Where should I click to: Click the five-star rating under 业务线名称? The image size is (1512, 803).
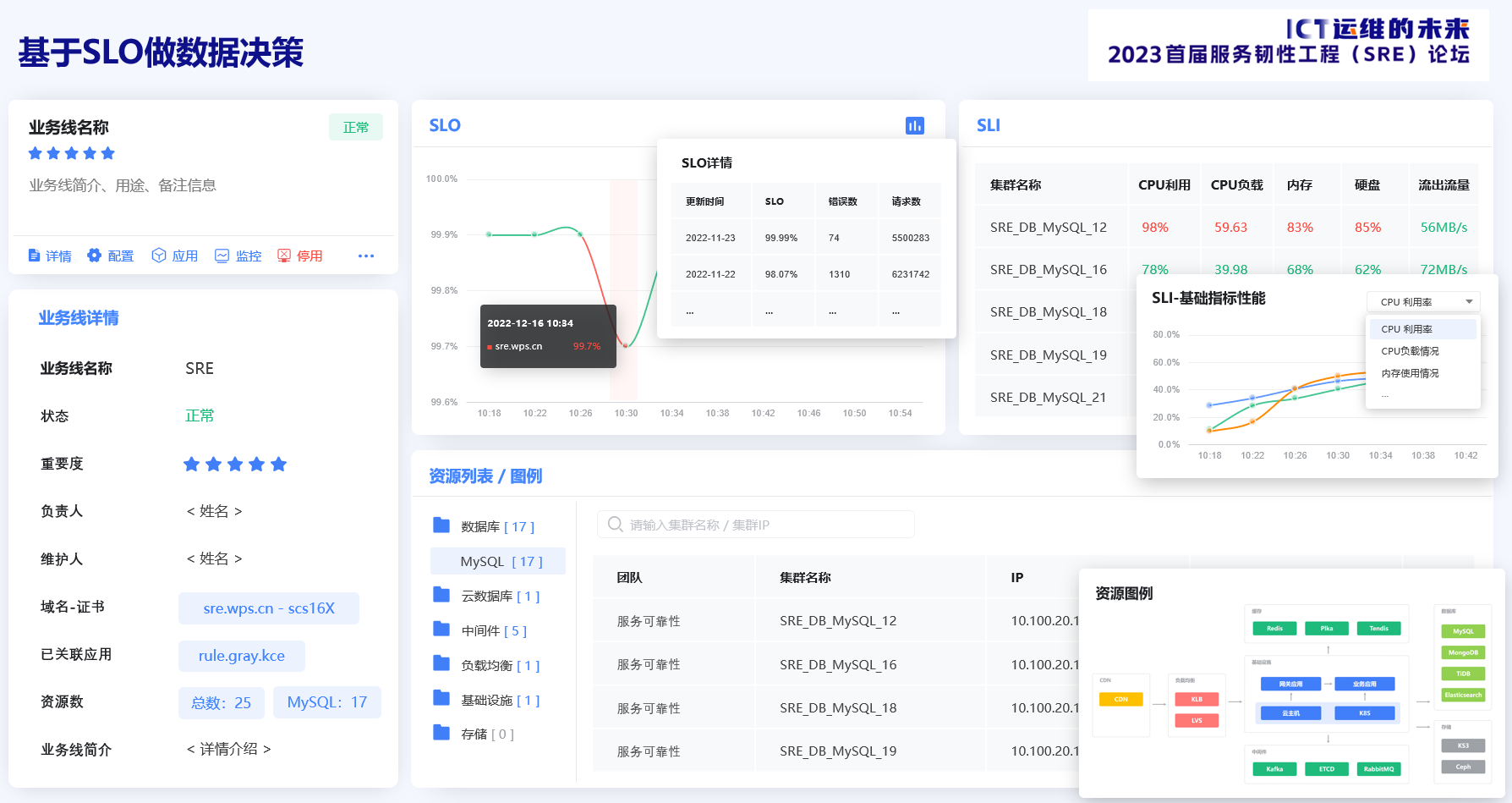click(x=72, y=153)
